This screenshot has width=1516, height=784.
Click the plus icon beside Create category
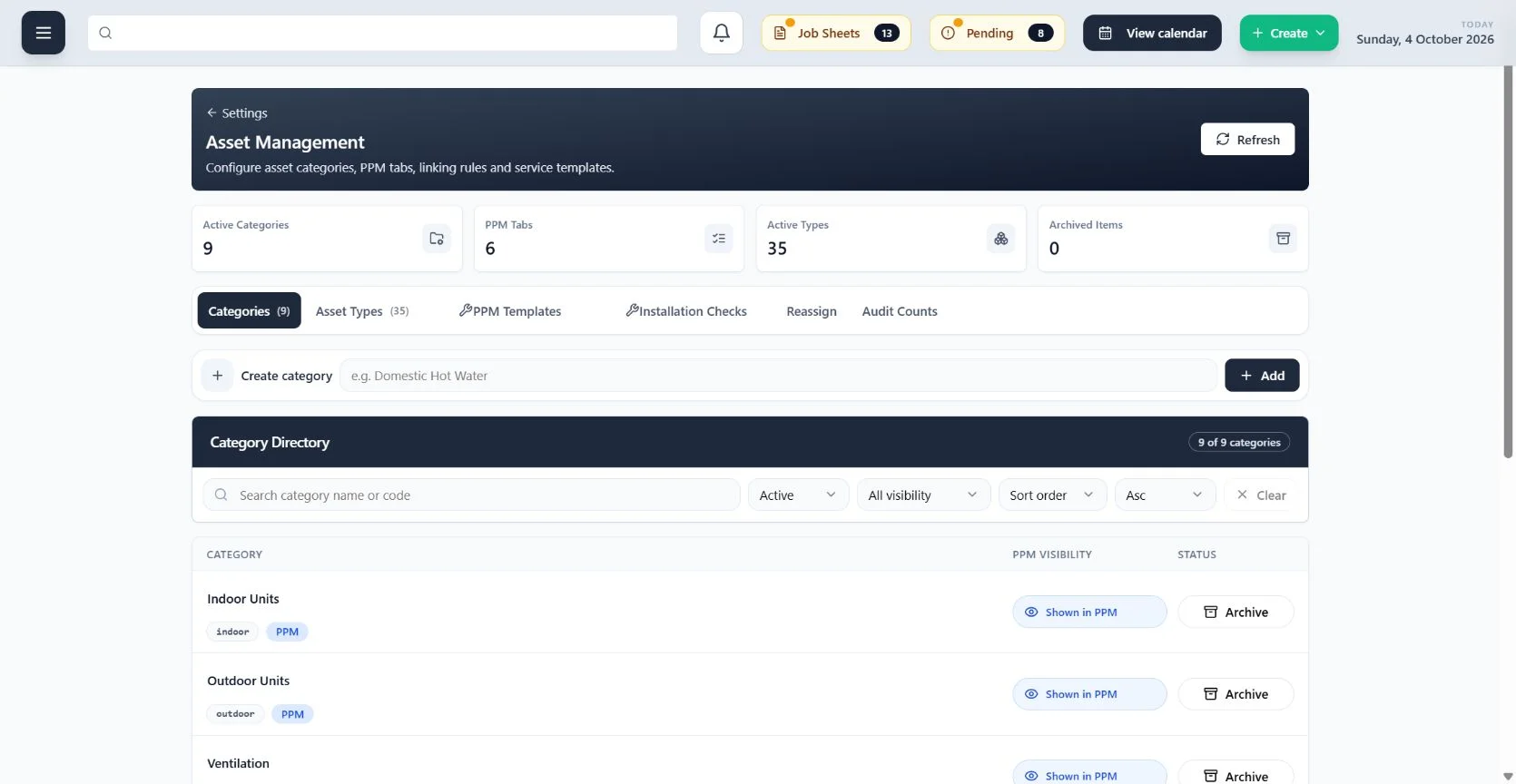click(218, 376)
